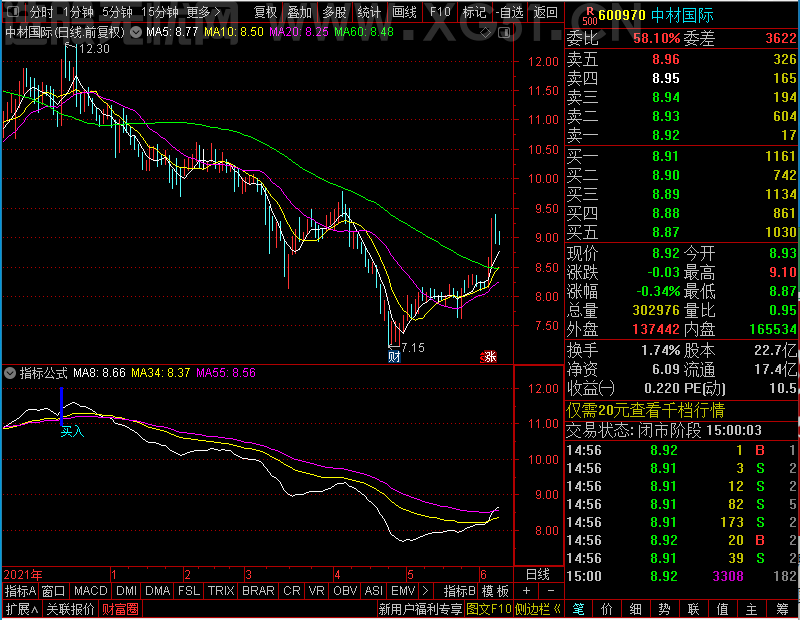Collapse the 侧边栏 sidebar
800x620 pixels.
(538, 609)
